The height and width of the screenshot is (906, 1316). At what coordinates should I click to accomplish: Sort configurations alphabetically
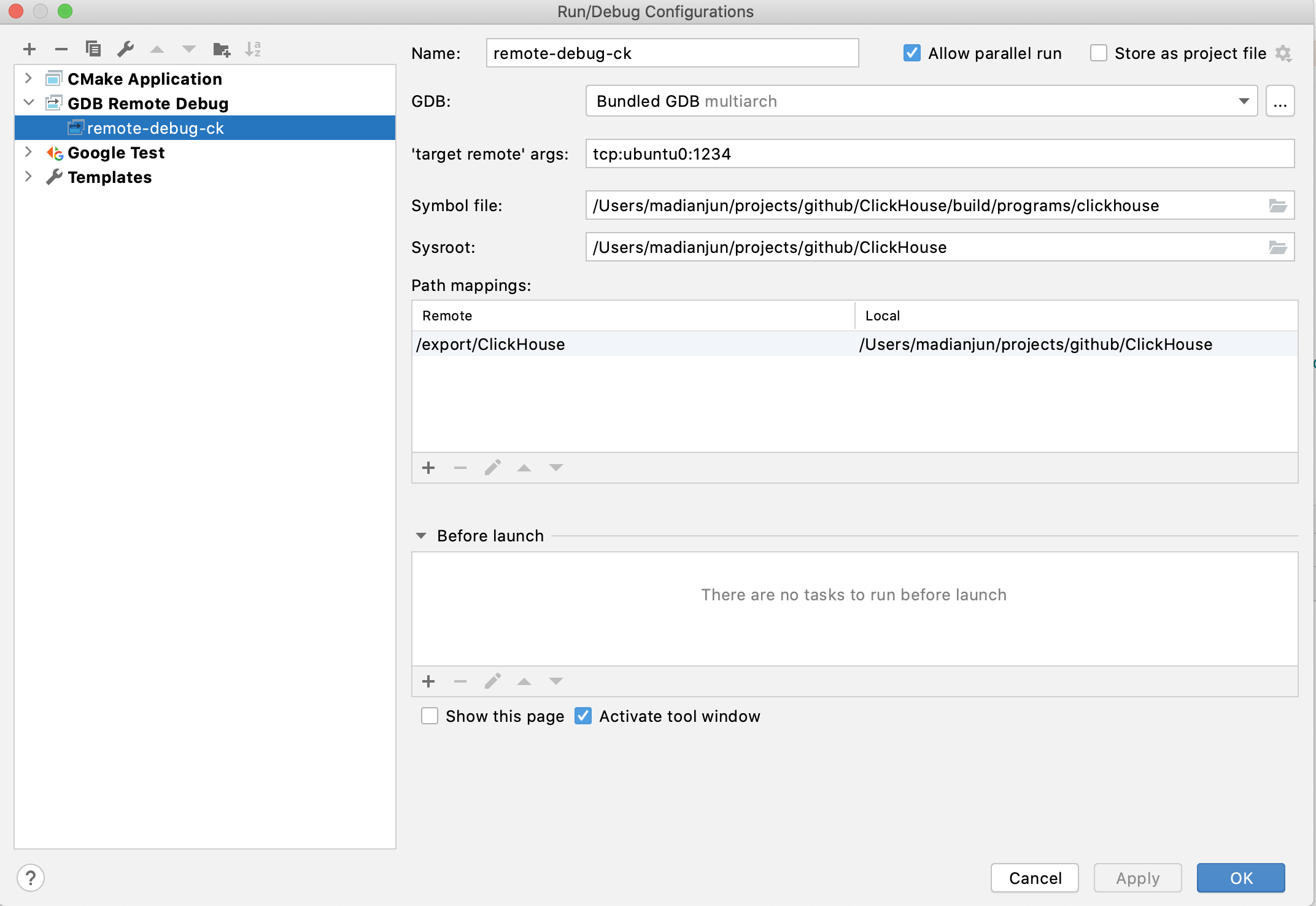(254, 49)
